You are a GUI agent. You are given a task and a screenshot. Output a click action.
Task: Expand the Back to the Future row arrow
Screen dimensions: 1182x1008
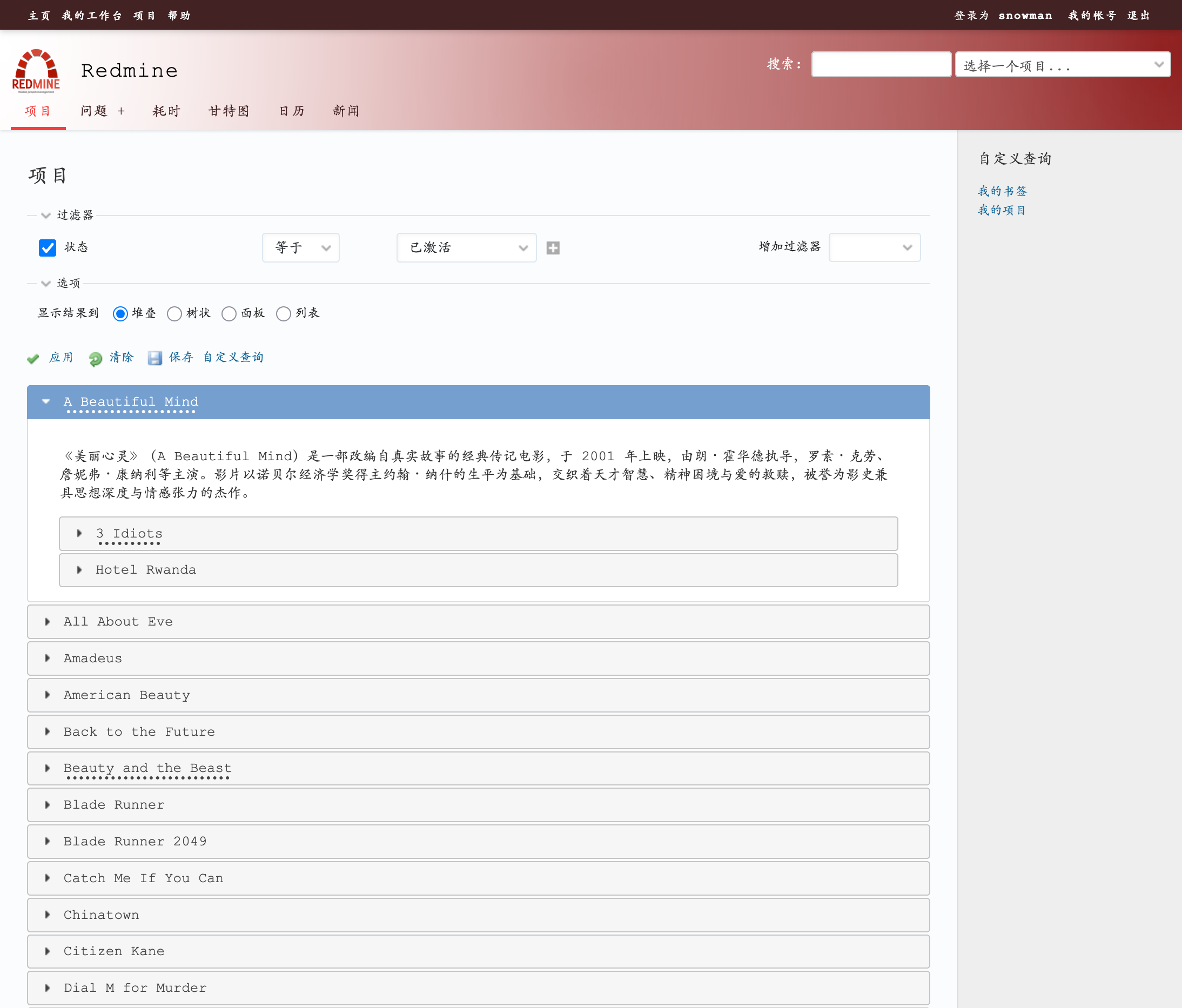tap(48, 732)
